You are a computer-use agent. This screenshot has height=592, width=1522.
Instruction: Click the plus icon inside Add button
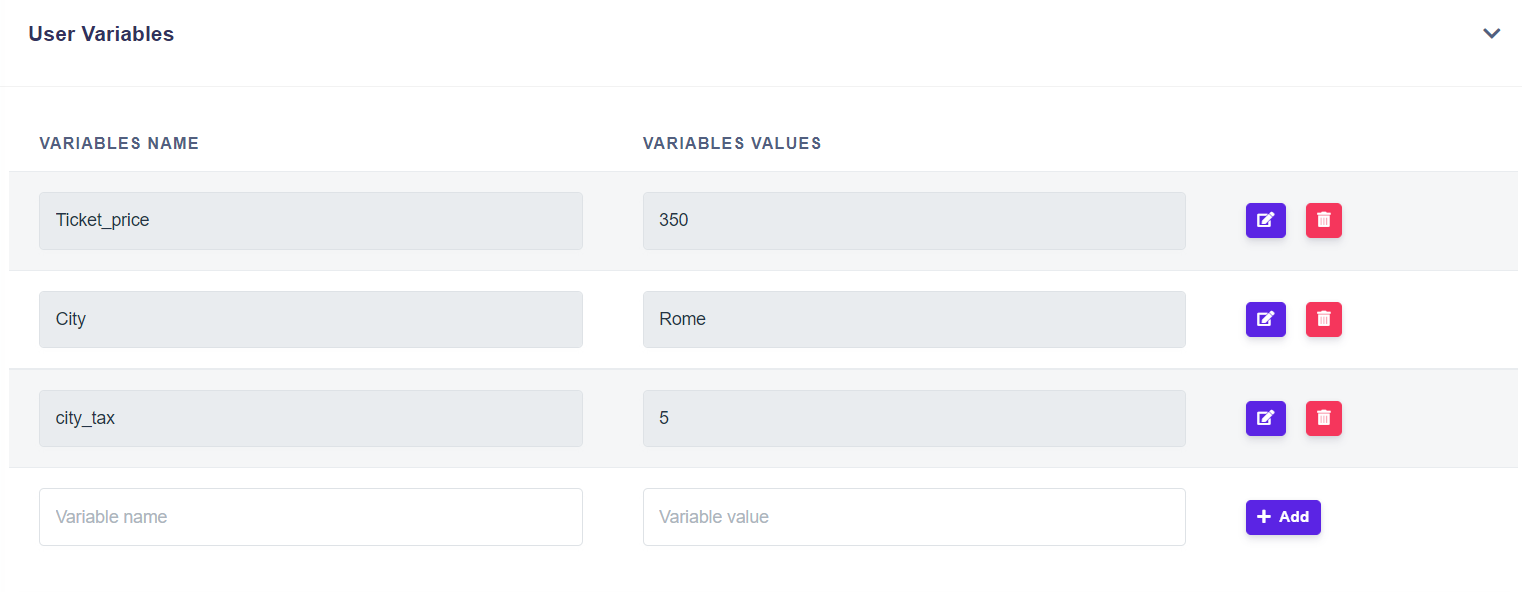point(1264,517)
